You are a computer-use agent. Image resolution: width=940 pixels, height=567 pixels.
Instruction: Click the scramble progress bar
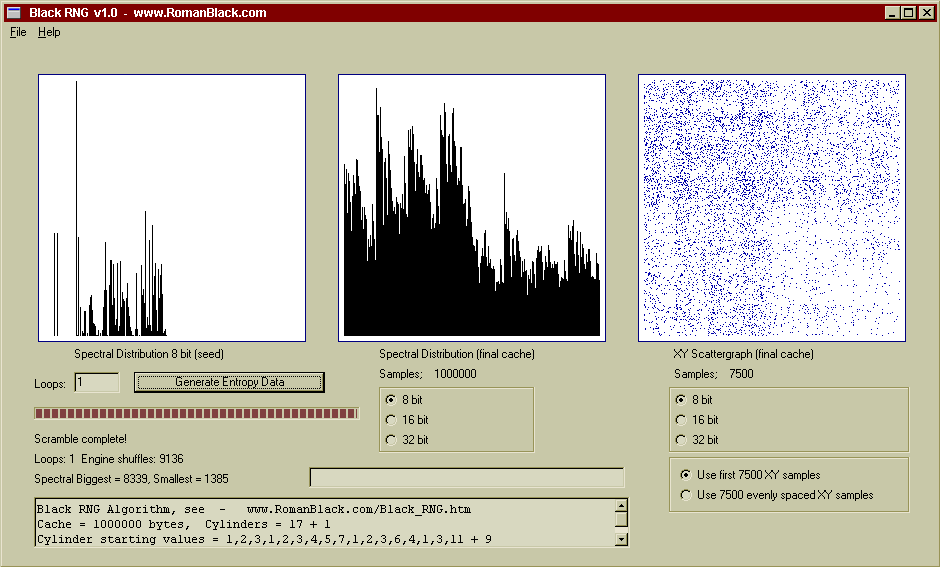[x=196, y=413]
